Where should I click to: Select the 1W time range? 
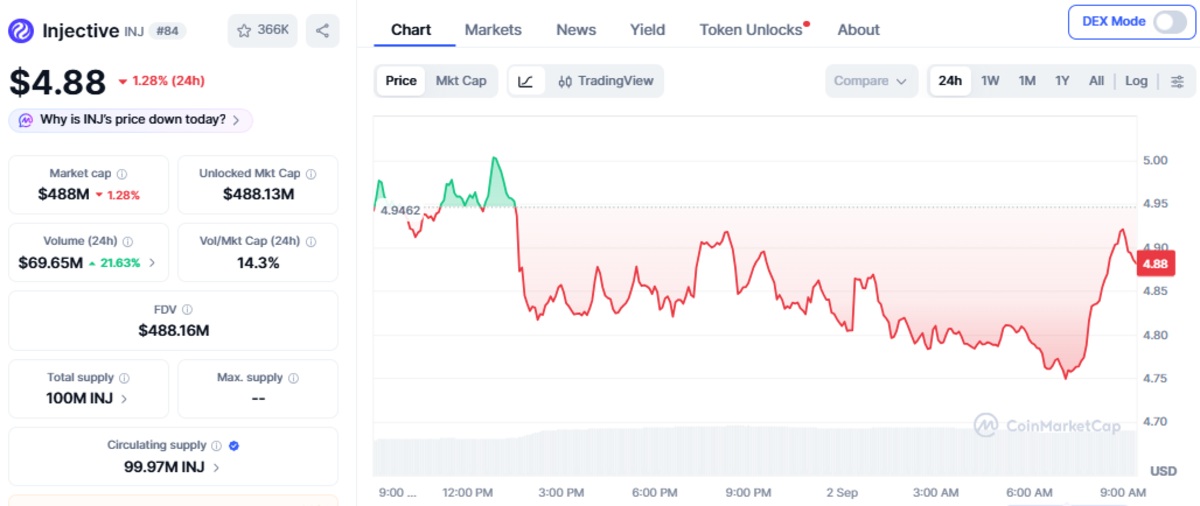point(990,81)
